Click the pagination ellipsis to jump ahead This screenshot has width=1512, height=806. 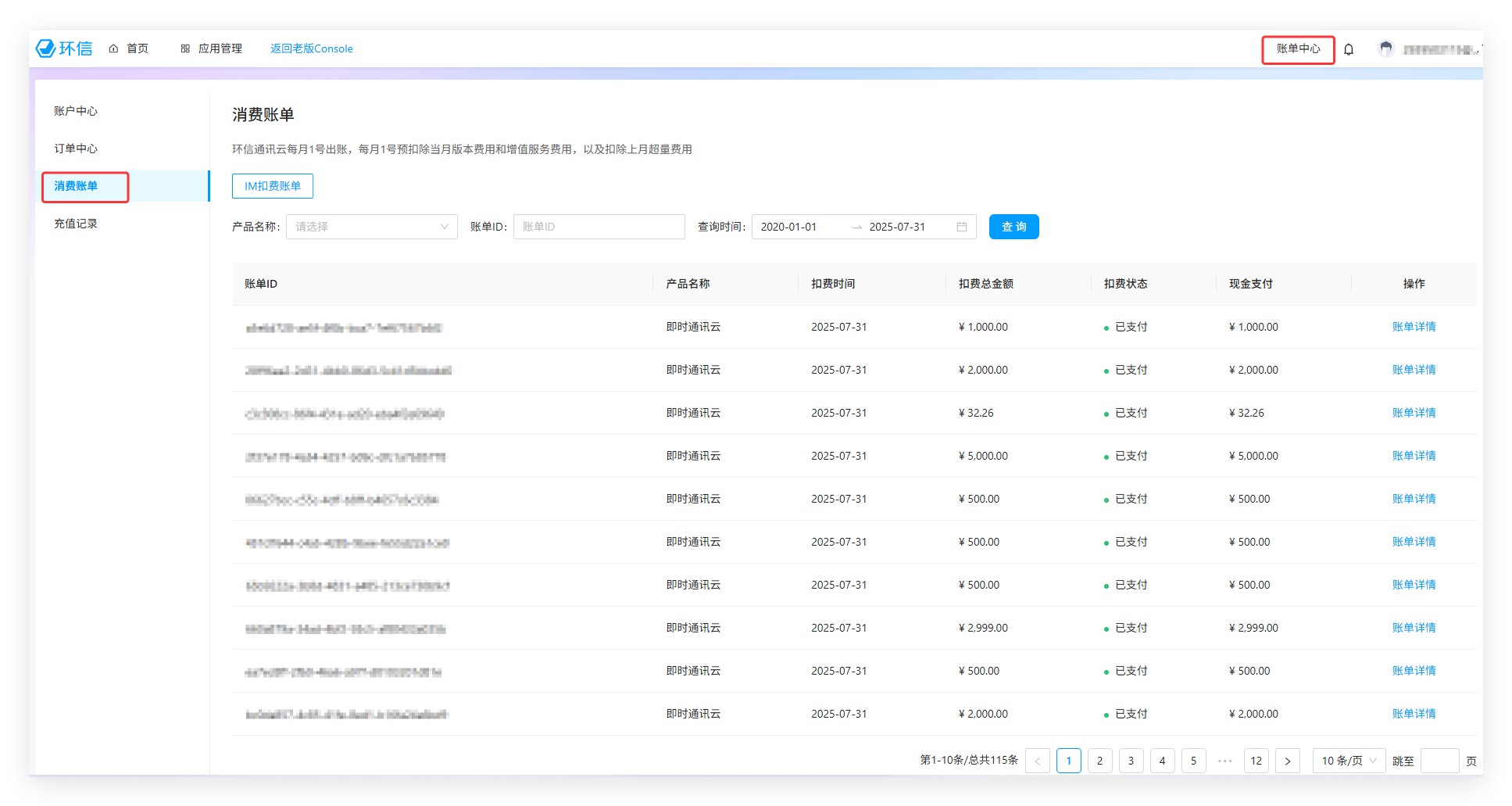click(x=1224, y=761)
